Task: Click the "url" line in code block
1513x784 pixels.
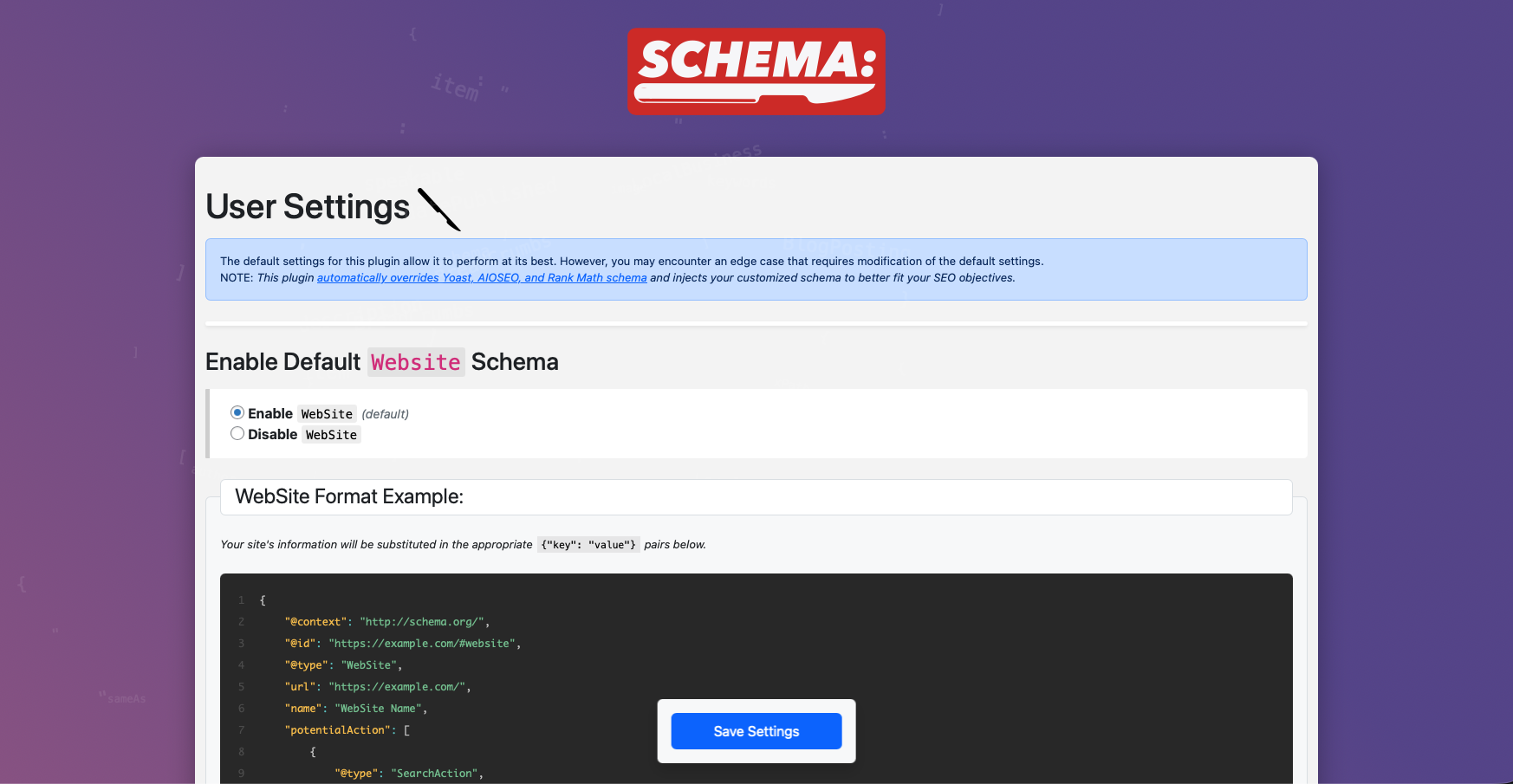Action: (x=377, y=687)
